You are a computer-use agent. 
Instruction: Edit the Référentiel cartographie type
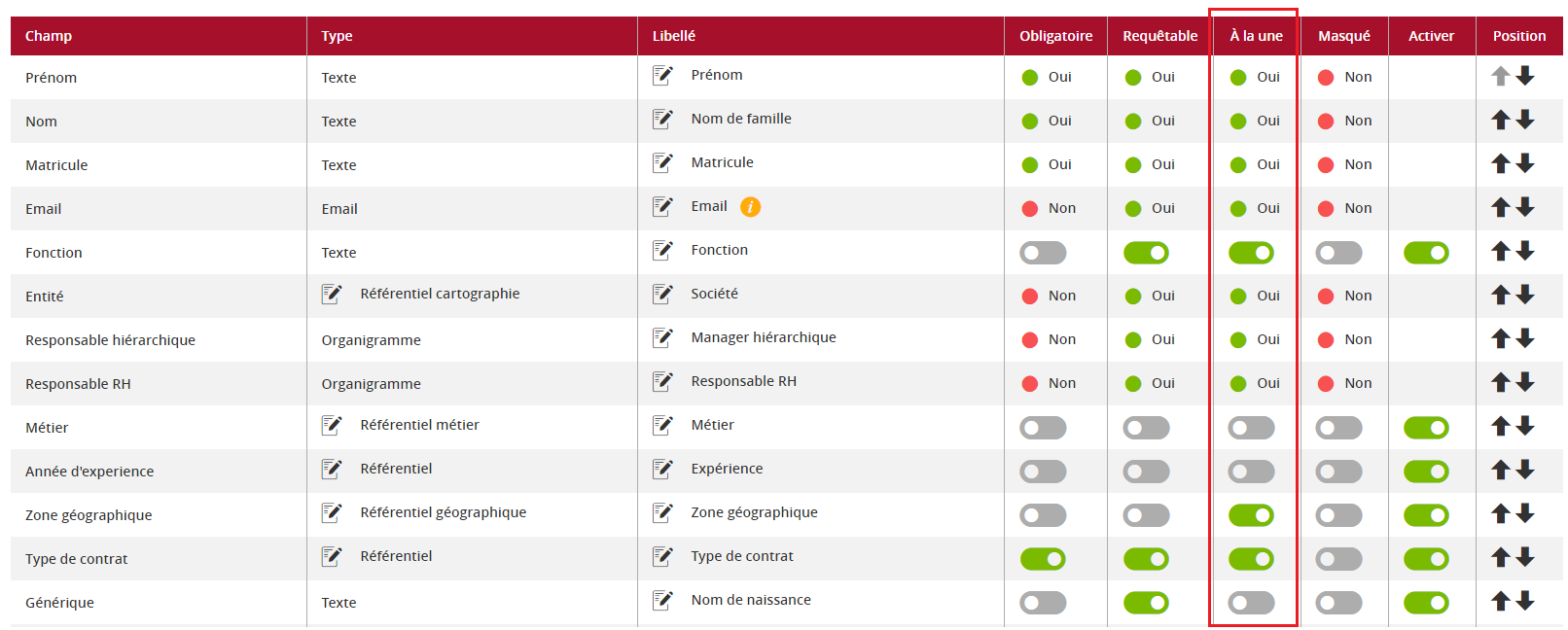[x=332, y=294]
